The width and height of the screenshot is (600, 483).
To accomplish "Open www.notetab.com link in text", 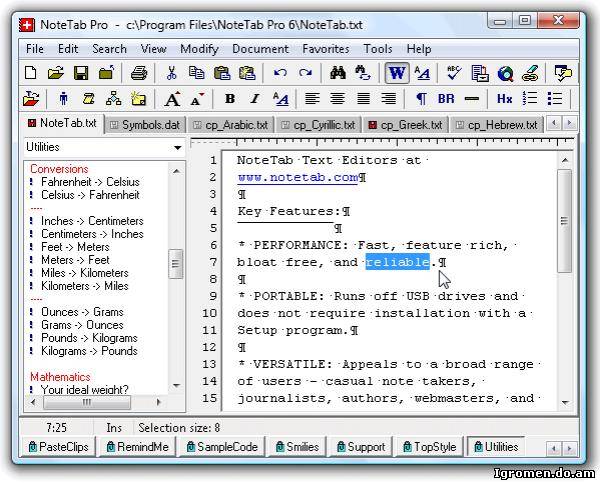I will (298, 178).
